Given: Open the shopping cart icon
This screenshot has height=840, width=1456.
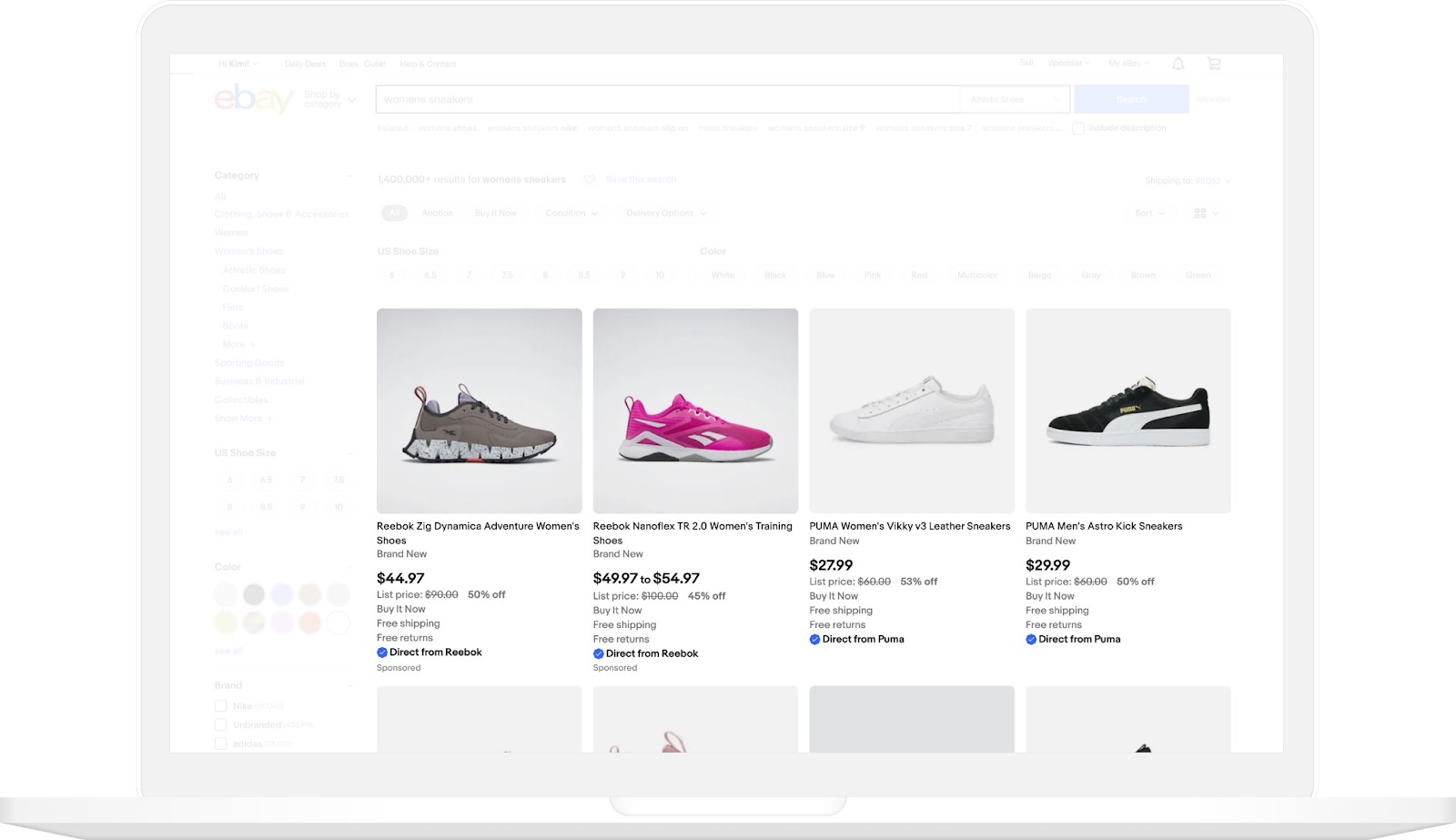Looking at the screenshot, I should coord(1214,63).
